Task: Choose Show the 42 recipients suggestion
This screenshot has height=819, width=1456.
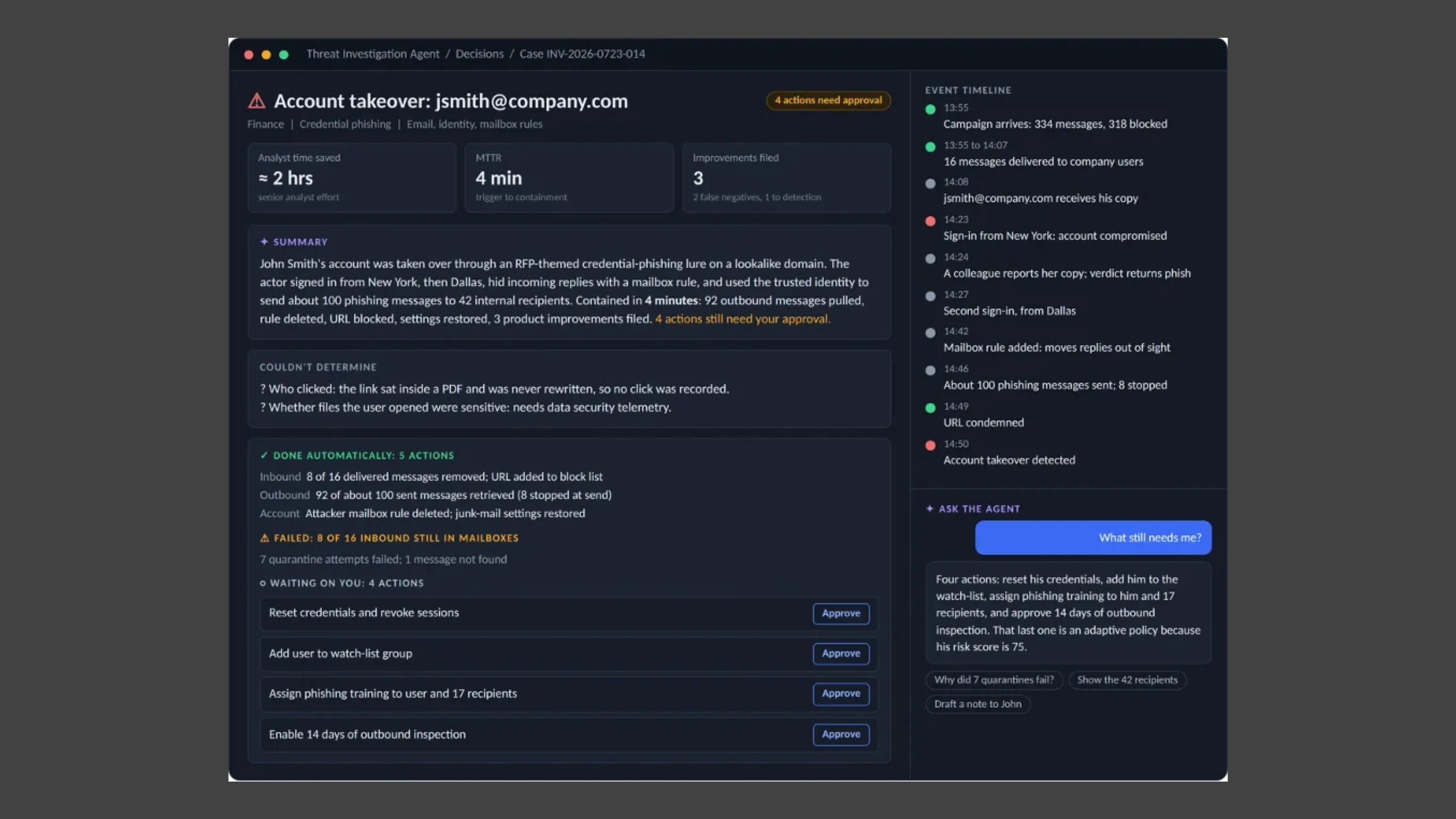Action: coord(1127,680)
